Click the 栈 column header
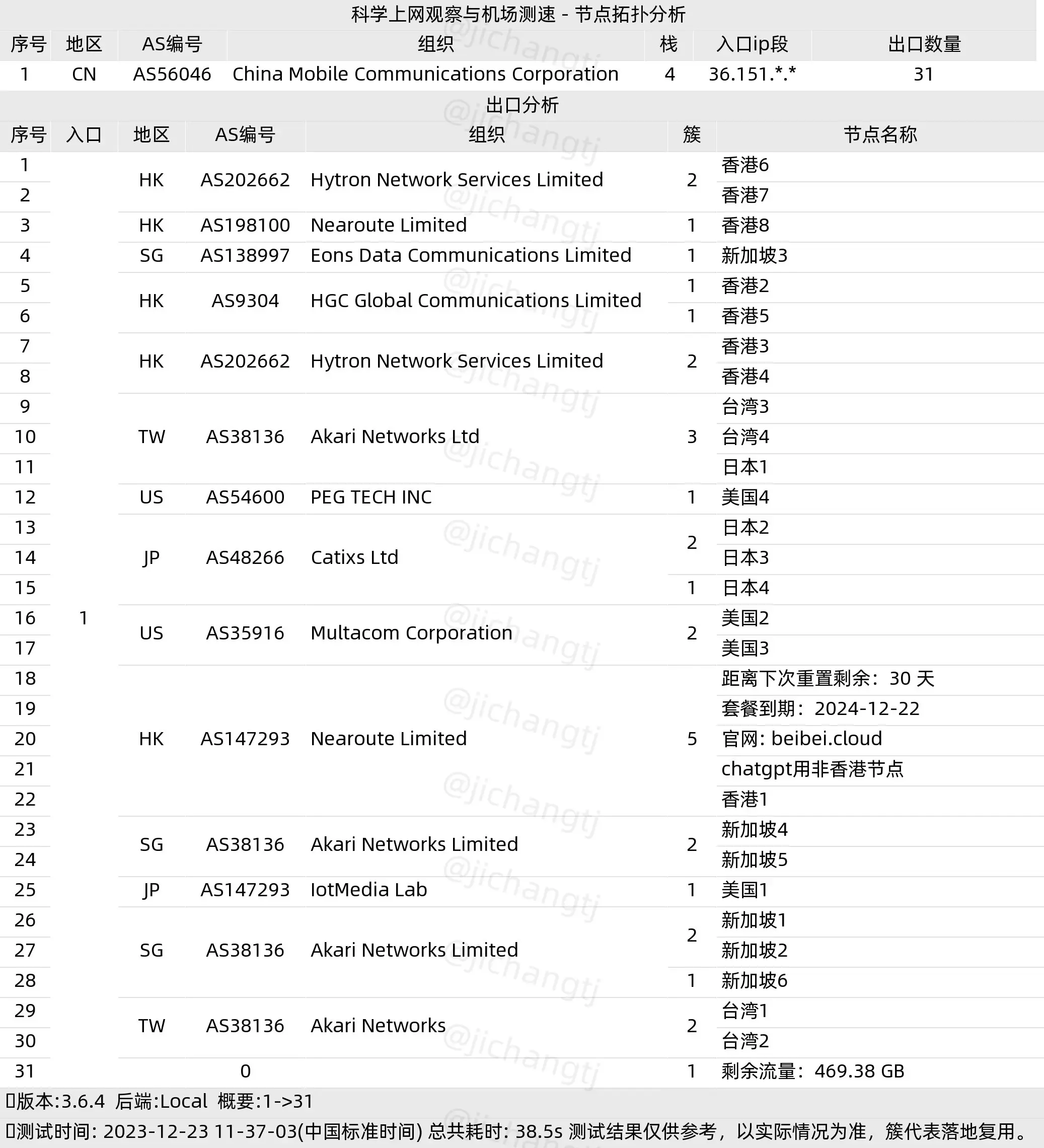1044x1148 pixels. point(668,44)
